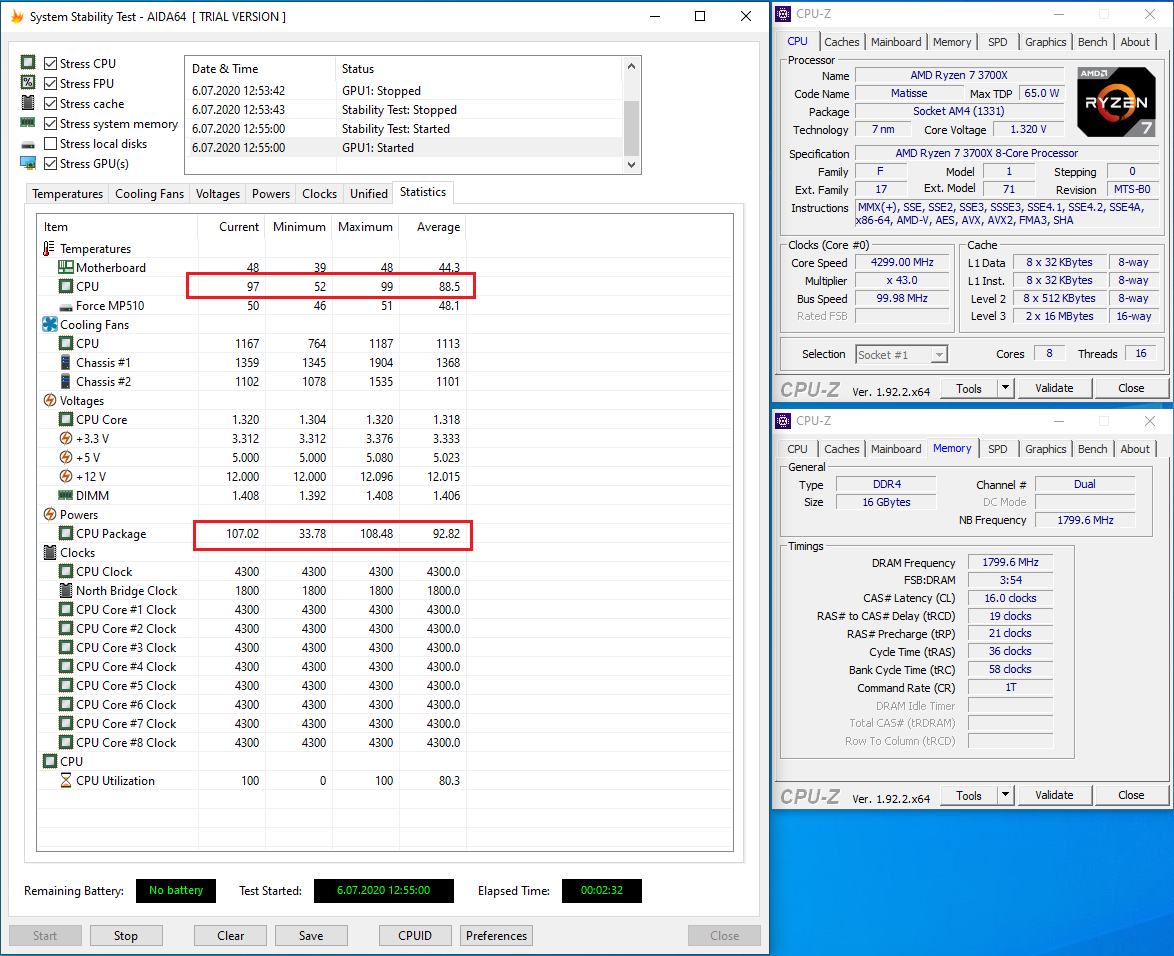Click the AMD Ryzen 7 logo image

click(x=1116, y=104)
